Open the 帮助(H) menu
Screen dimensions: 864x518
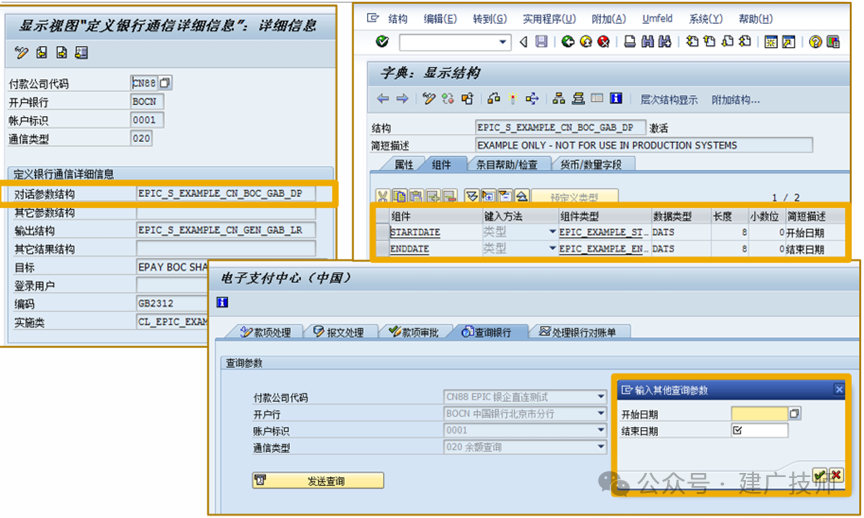pos(755,19)
